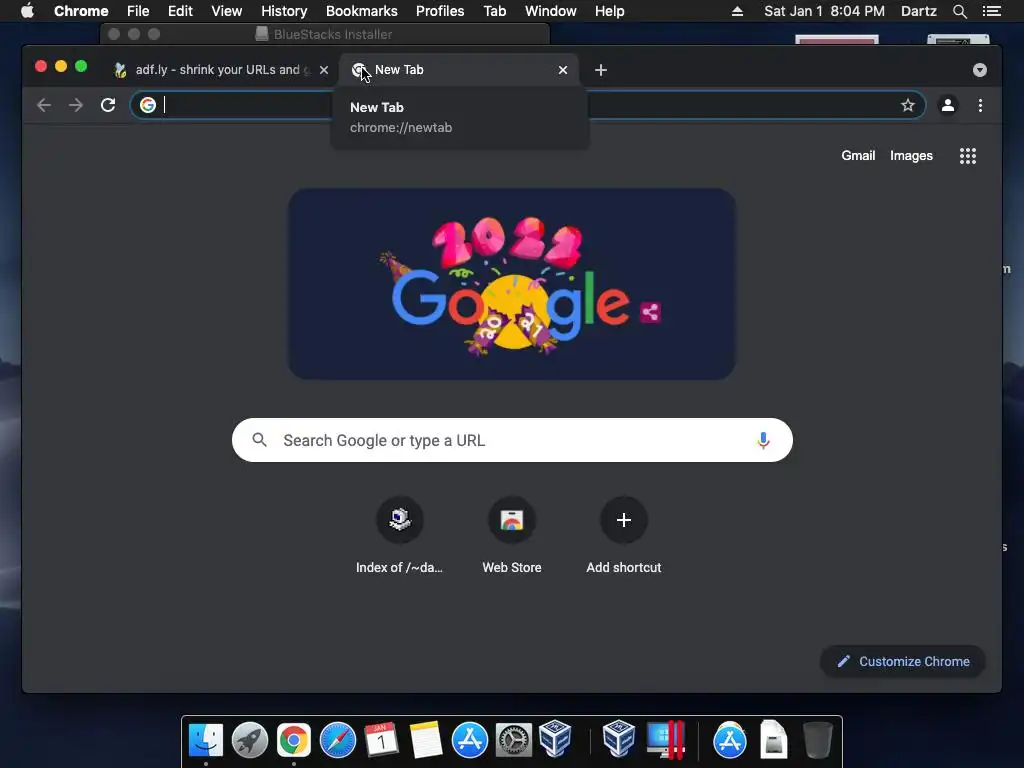This screenshot has height=768, width=1024.
Task: Click the Chrome icon in the Dock
Action: tap(294, 740)
